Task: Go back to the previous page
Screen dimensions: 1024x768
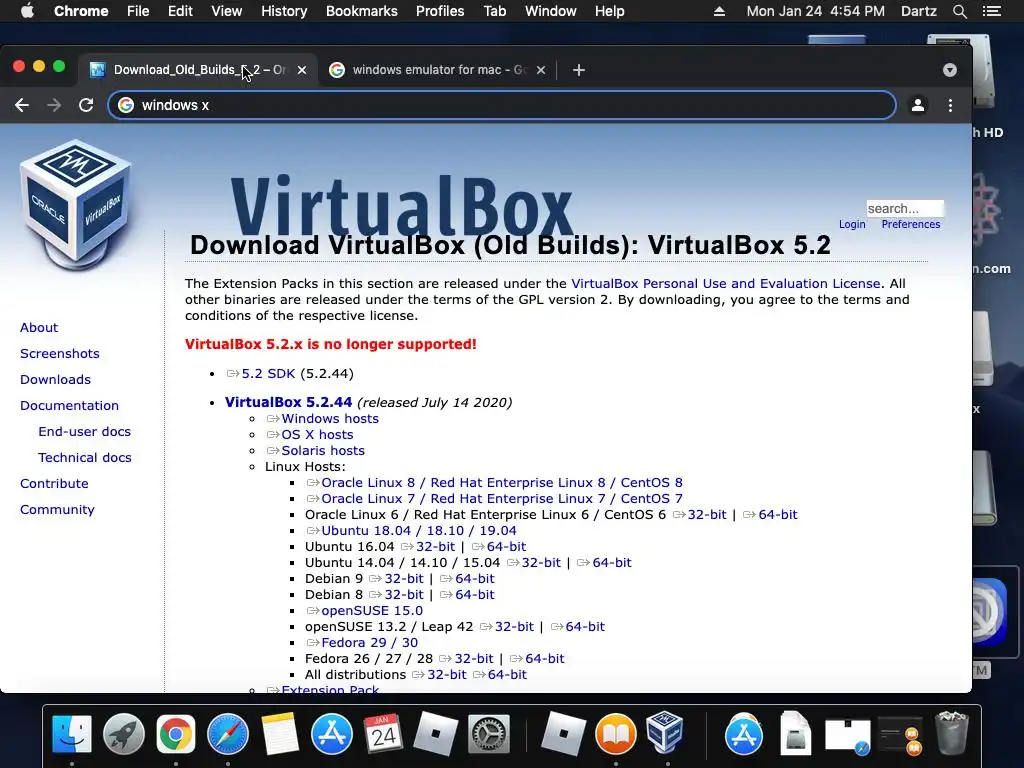Action: (22, 105)
